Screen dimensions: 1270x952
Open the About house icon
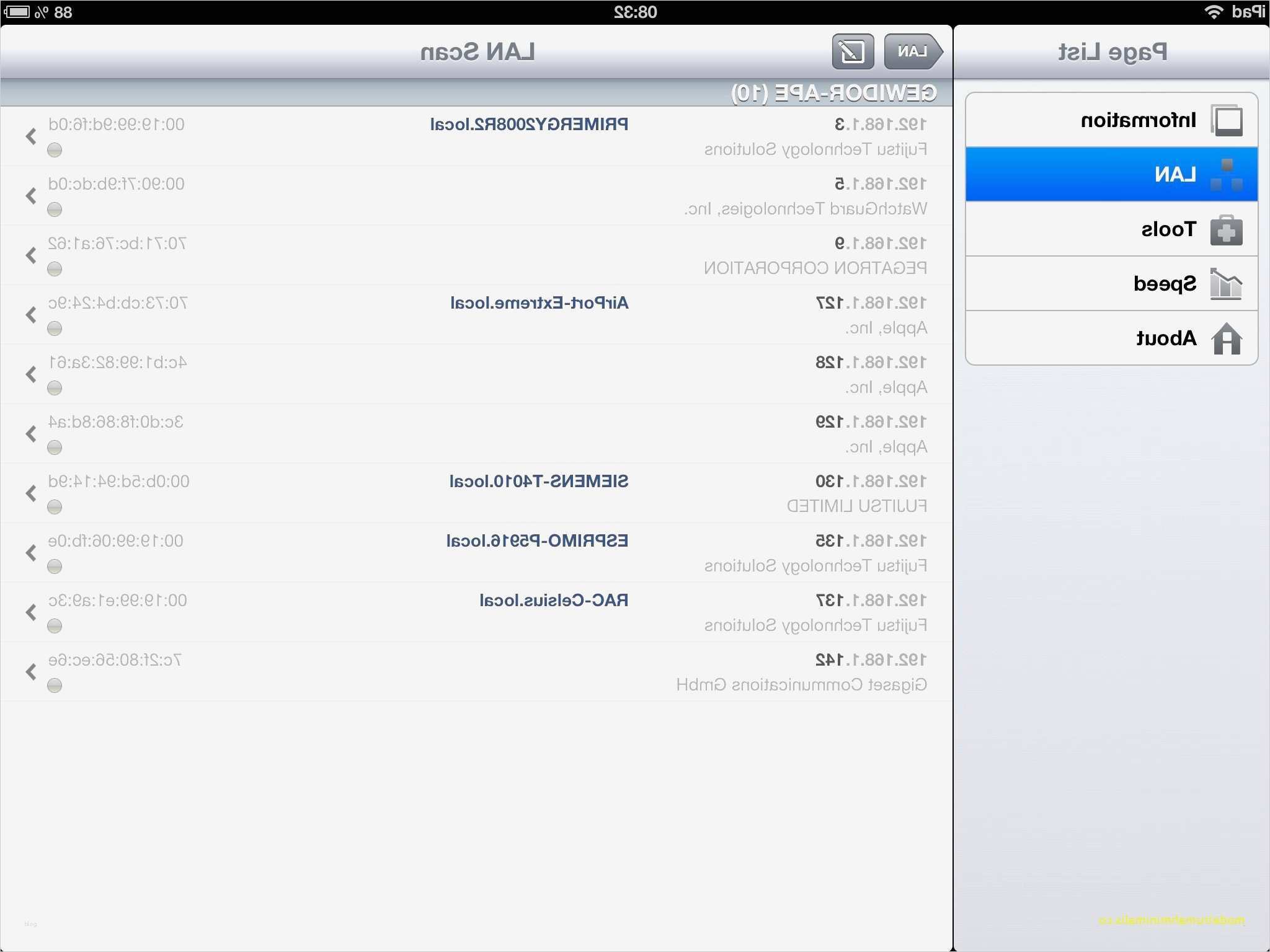(x=1227, y=338)
